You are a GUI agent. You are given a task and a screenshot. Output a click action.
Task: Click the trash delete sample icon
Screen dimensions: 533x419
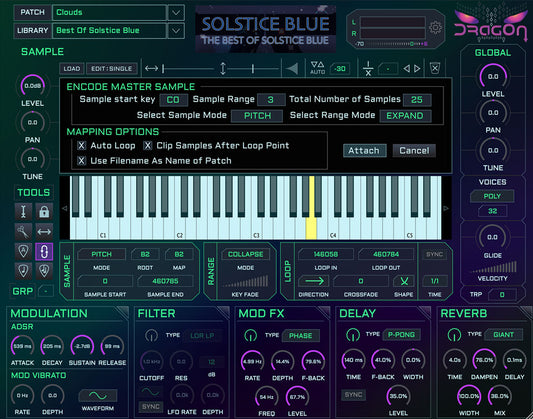[435, 69]
